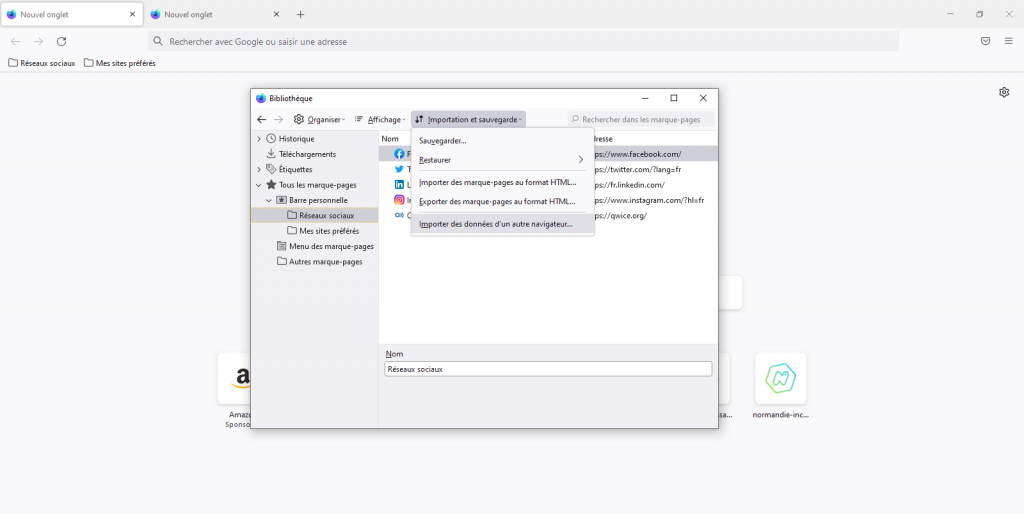Screen dimensions: 1024x514
Task: Select Importer des données d'un autre navigateur
Action: point(496,224)
